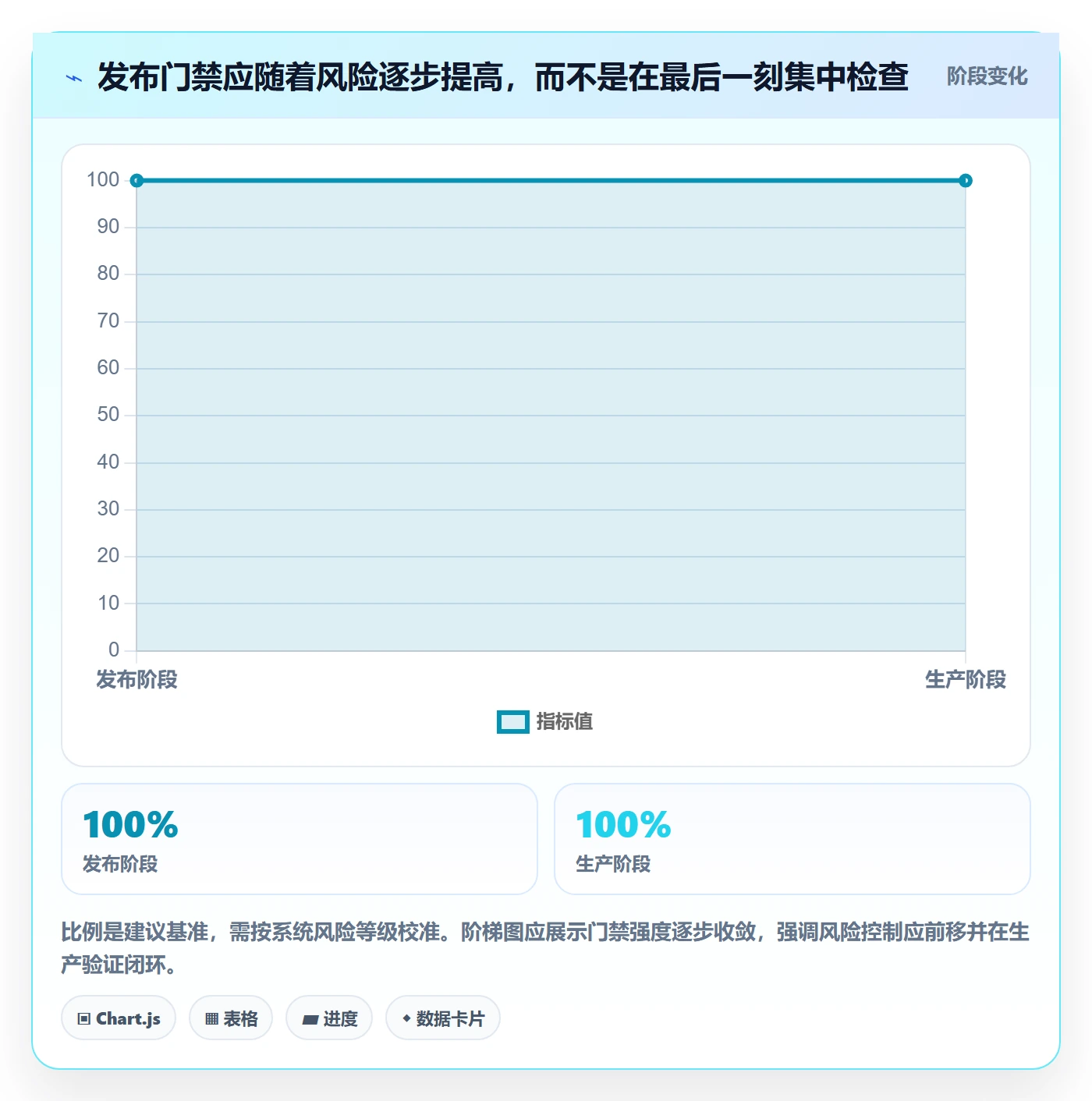This screenshot has width=1092, height=1101.
Task: Click the 数据卡片 tag chip
Action: [443, 1018]
